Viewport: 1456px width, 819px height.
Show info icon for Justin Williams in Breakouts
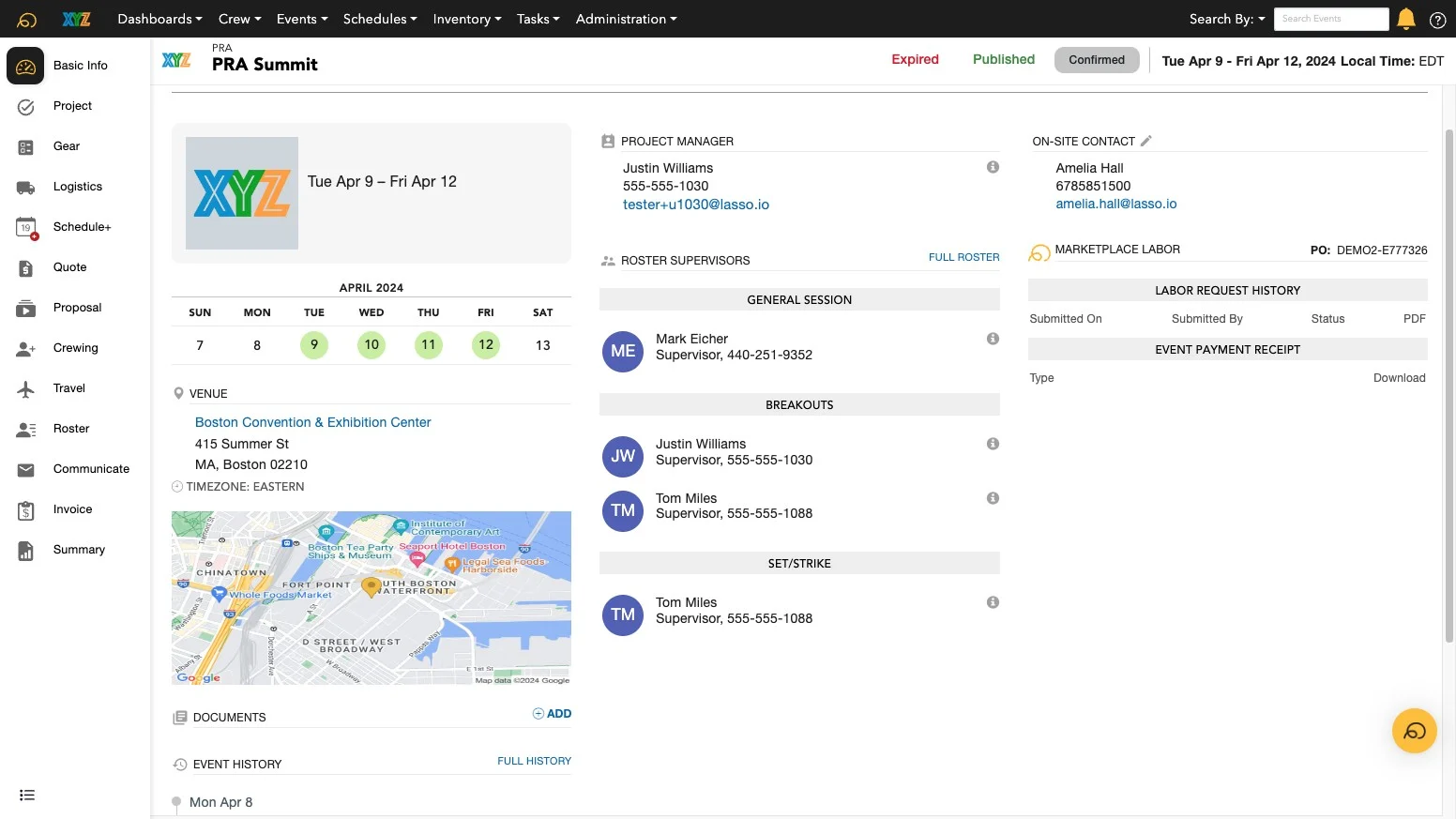(x=993, y=444)
